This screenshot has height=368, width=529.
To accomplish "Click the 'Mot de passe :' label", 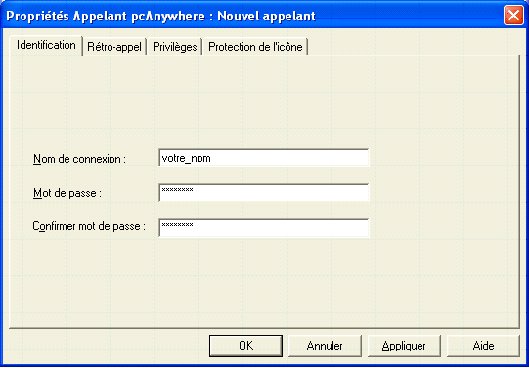I will (67, 194).
